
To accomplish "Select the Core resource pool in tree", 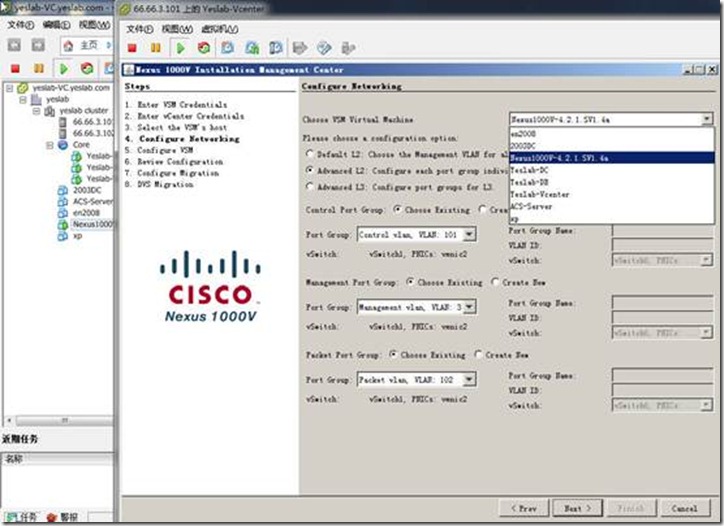I will pos(81,145).
